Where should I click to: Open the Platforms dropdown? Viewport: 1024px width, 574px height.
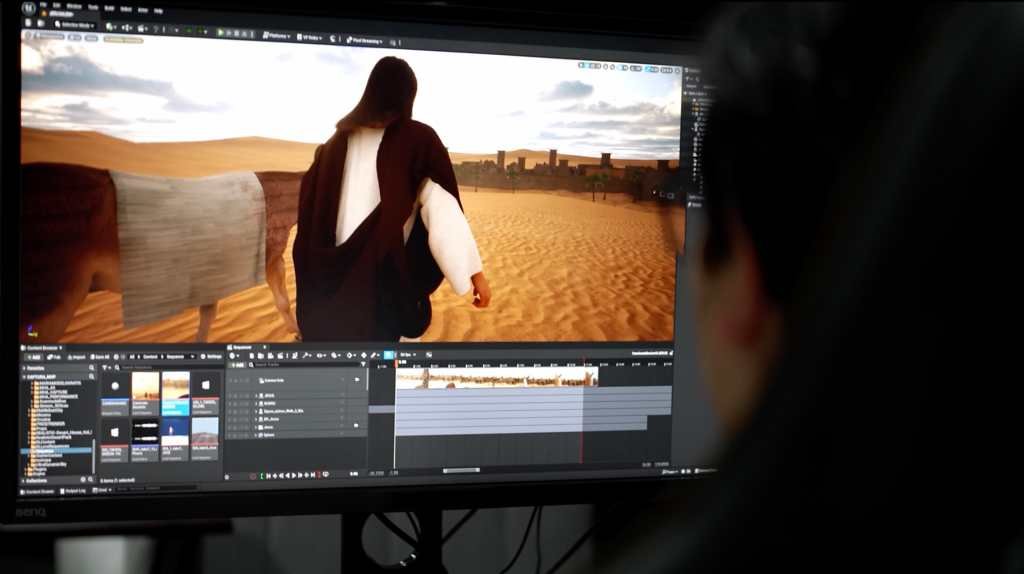(x=277, y=35)
